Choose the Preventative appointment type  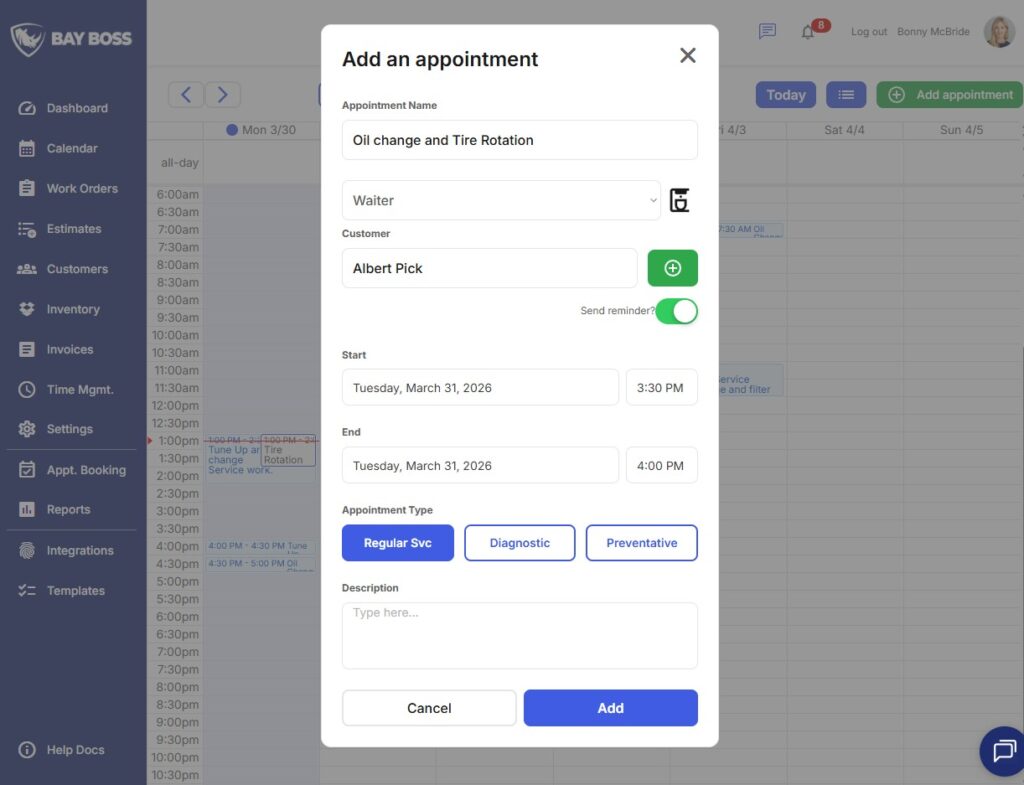[x=641, y=542]
